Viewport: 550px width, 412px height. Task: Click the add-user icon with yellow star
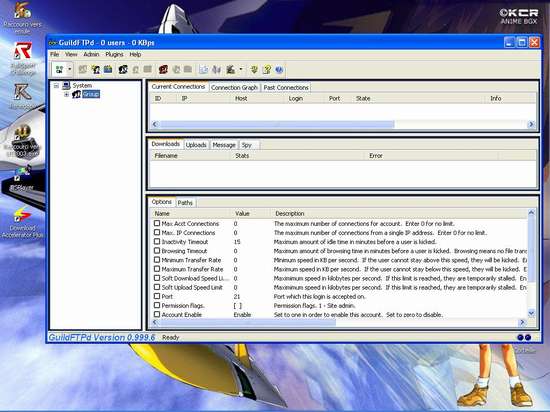point(95,69)
